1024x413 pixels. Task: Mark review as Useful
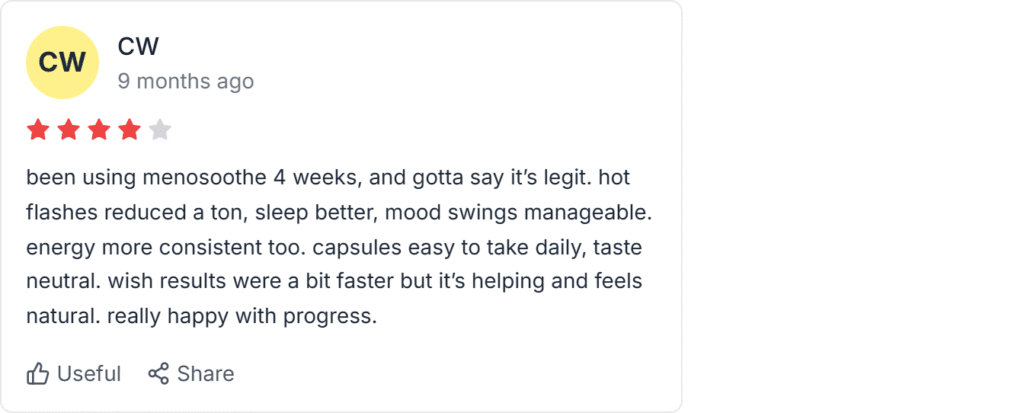pyautogui.click(x=73, y=374)
